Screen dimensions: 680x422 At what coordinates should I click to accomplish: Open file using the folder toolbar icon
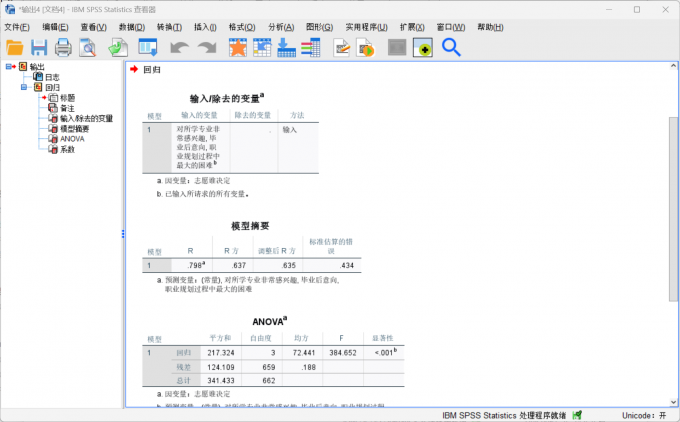coord(14,48)
